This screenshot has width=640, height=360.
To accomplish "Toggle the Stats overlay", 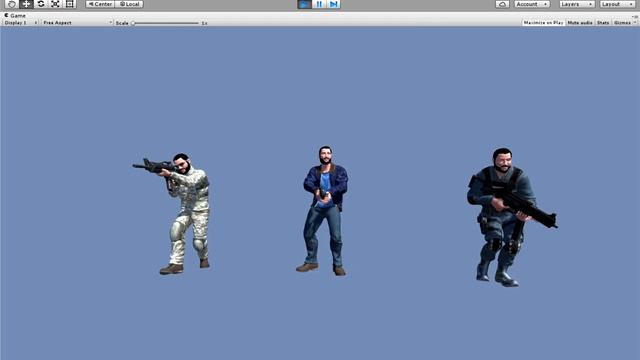I will (x=603, y=23).
